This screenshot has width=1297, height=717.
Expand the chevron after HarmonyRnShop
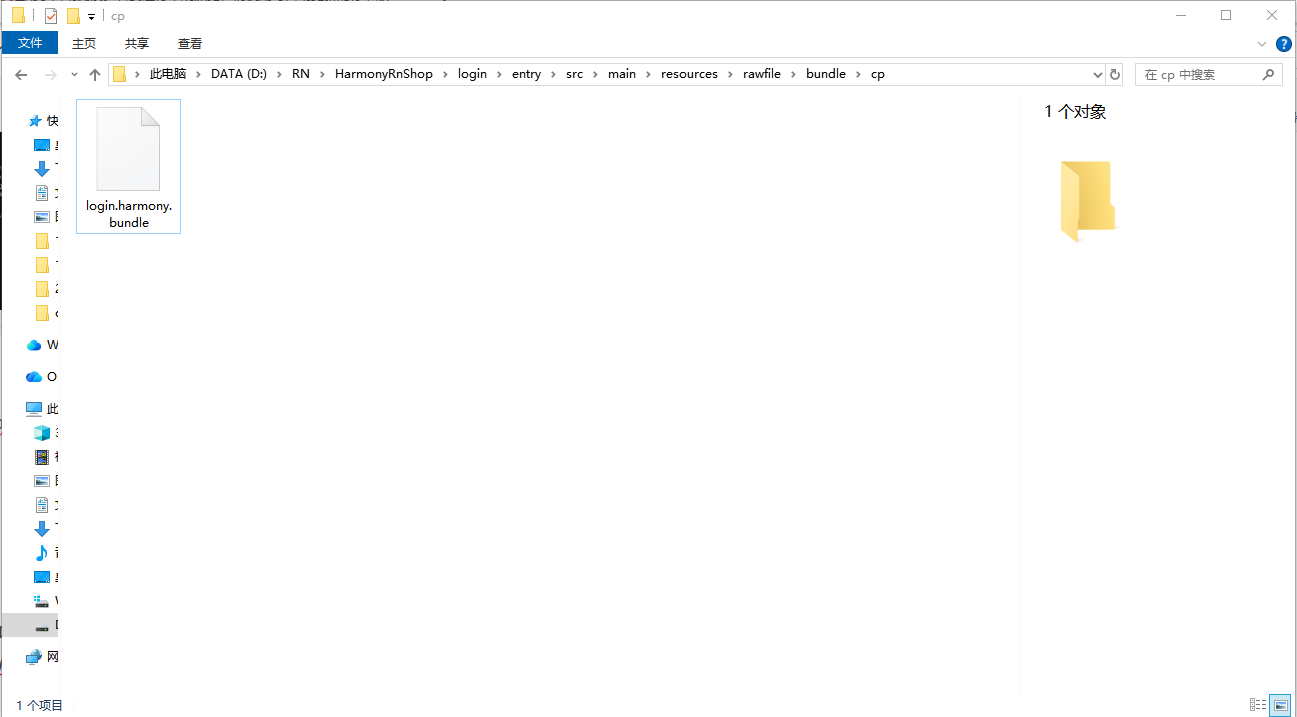click(x=445, y=74)
